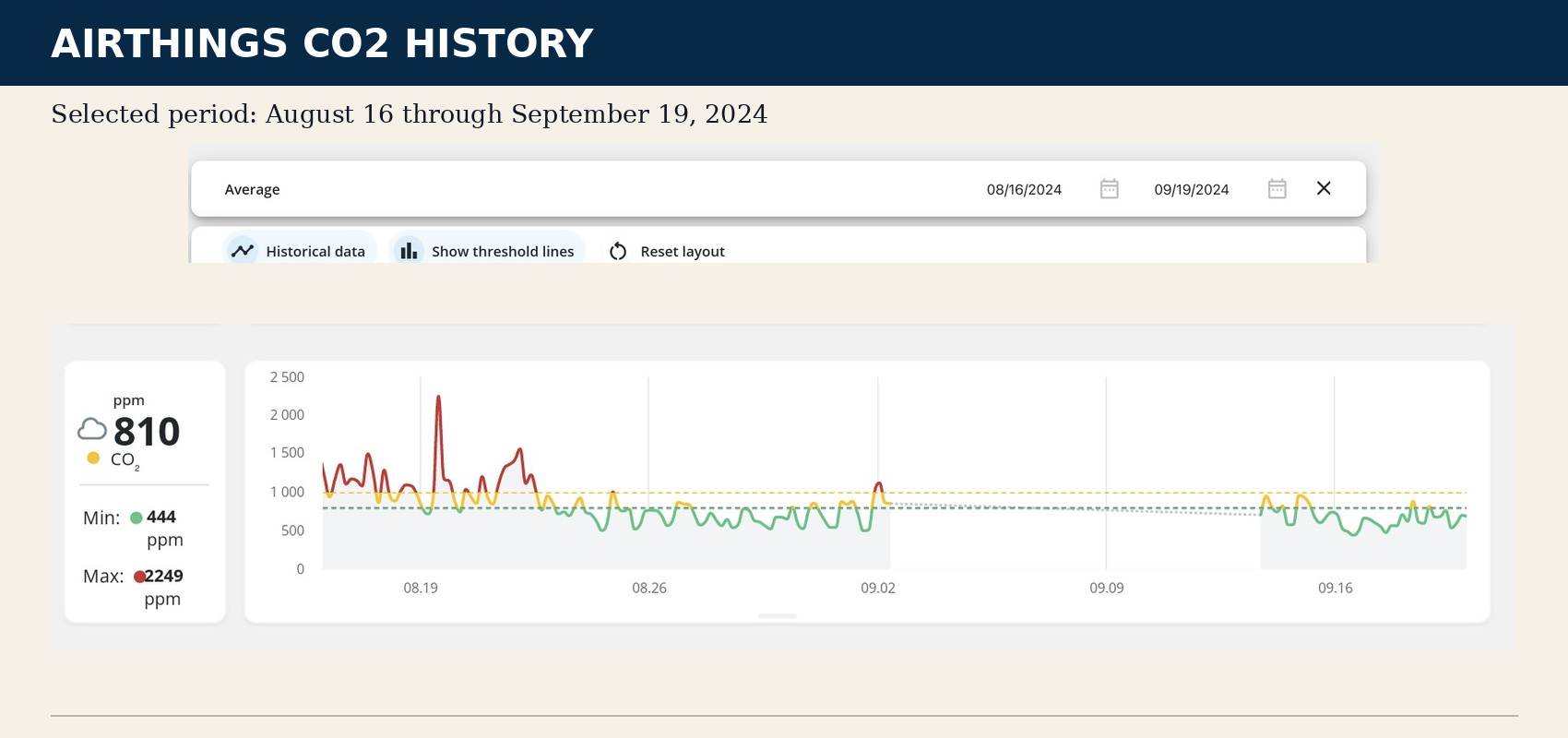Click the 09.09 x-axis date label

pos(1107,588)
